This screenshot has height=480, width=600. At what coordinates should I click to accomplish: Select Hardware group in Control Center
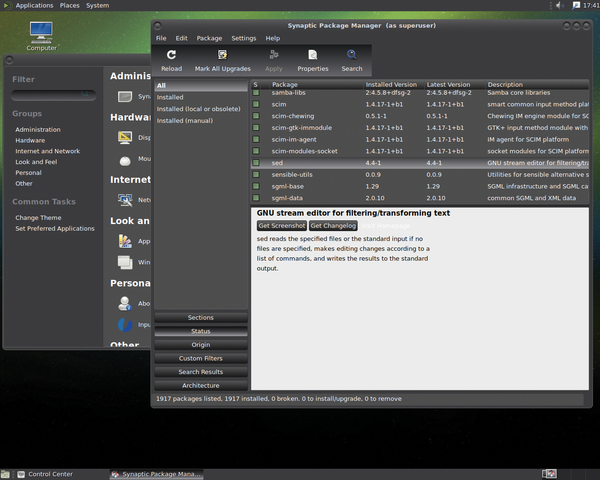(x=30, y=140)
